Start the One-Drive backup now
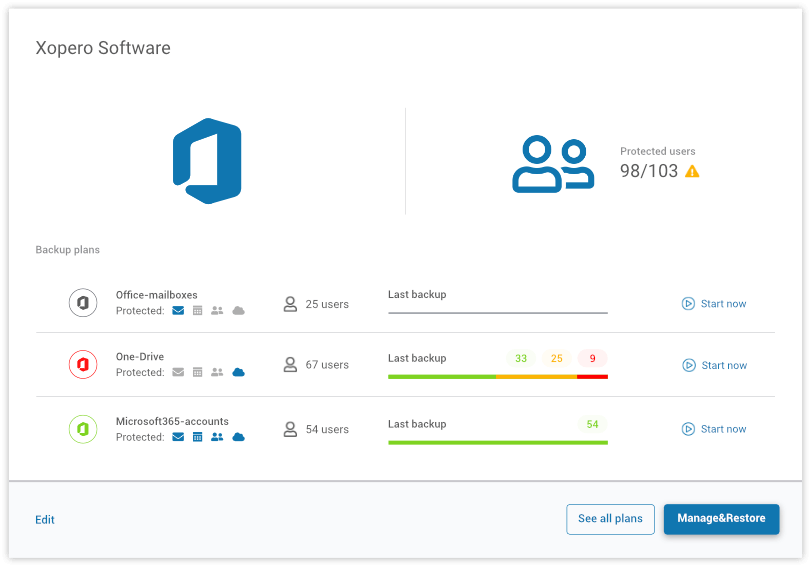This screenshot has height=567, width=811. (714, 366)
